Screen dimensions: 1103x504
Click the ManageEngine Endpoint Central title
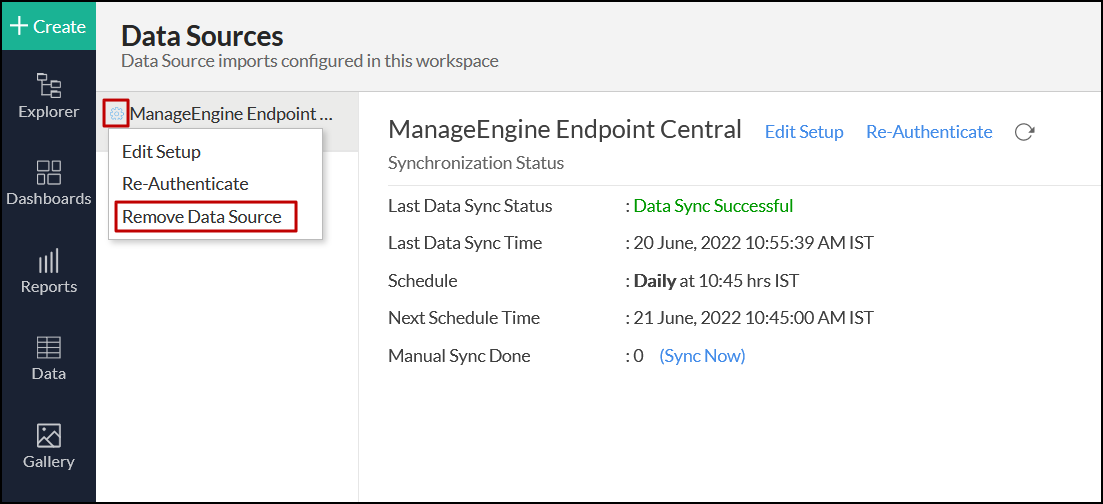pos(565,130)
